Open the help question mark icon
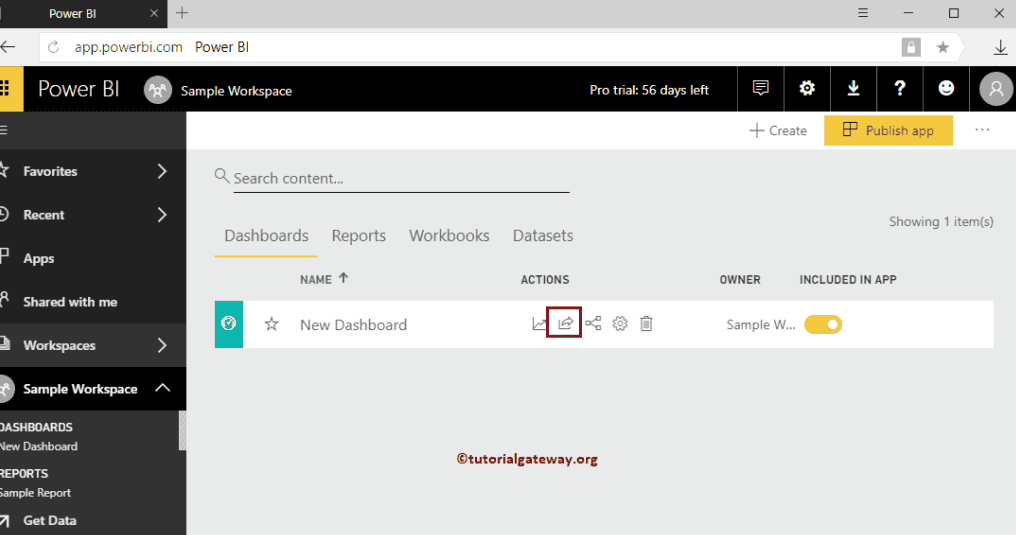1016x535 pixels. pyautogui.click(x=899, y=88)
